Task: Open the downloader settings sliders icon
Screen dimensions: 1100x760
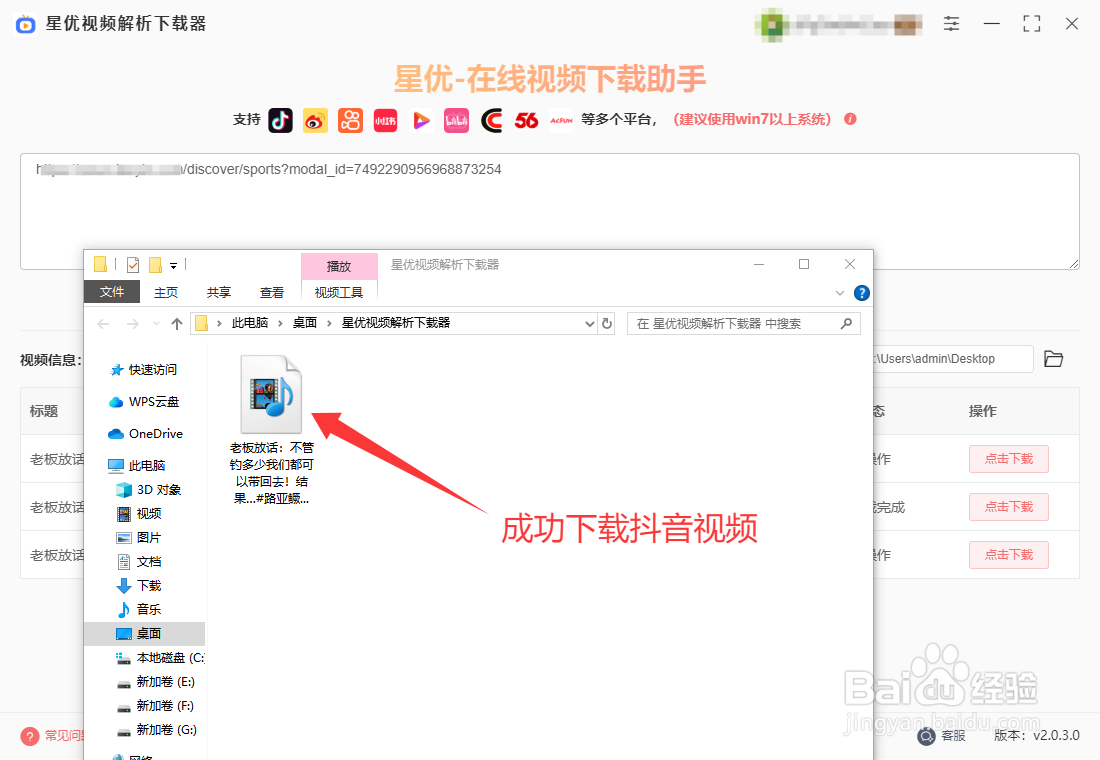Action: [951, 24]
